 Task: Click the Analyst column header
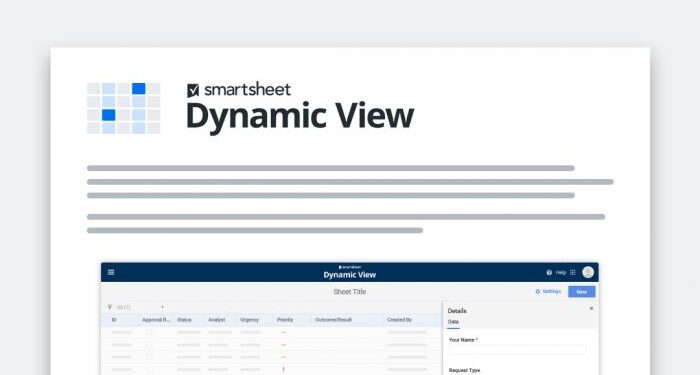217,320
